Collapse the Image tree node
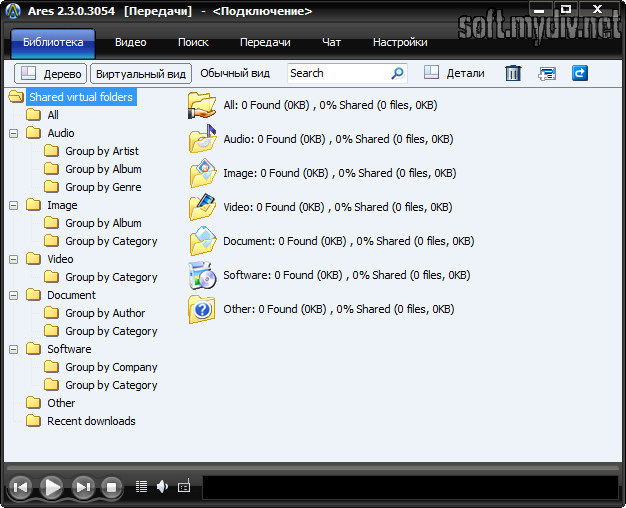 (x=14, y=205)
